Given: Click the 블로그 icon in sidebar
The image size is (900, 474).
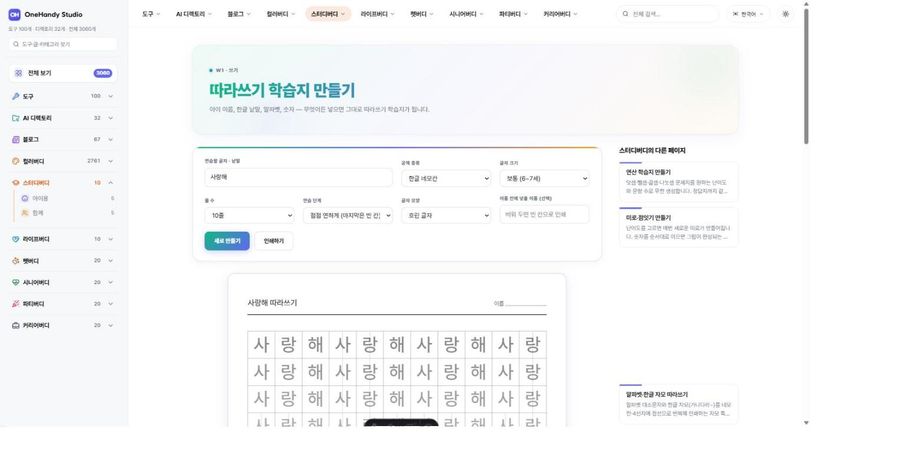Looking at the screenshot, I should [15, 139].
